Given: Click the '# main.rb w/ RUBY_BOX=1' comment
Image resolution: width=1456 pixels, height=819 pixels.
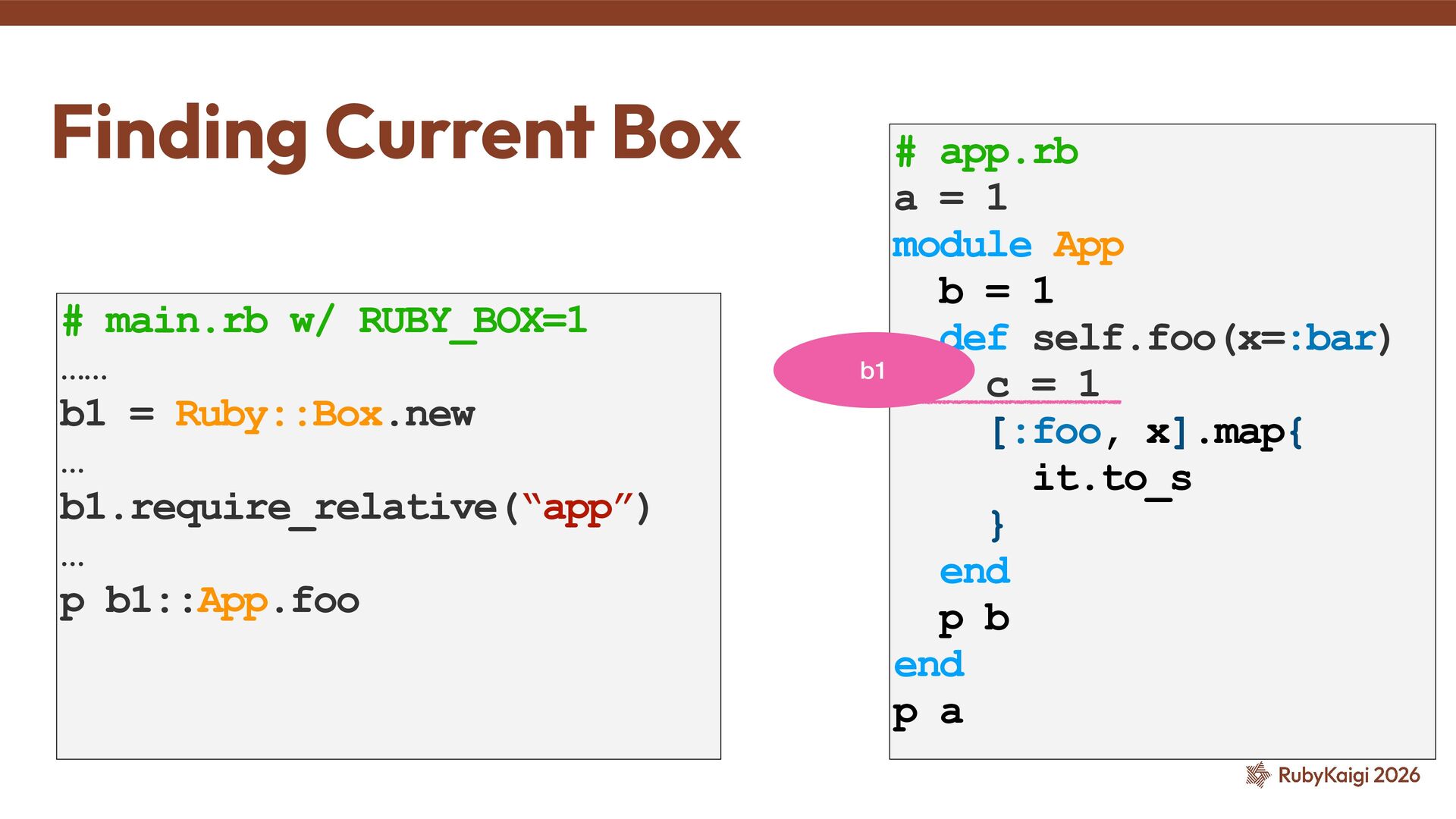Looking at the screenshot, I should pos(325,321).
